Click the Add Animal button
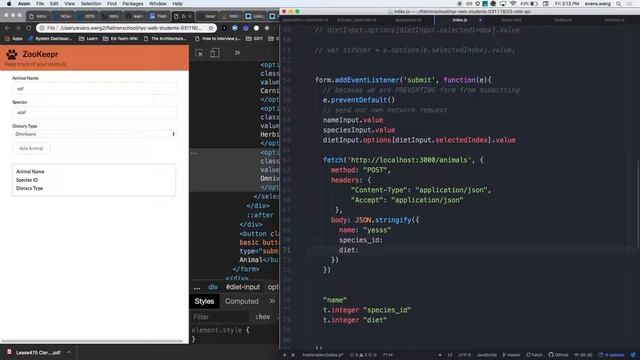This screenshot has height=360, width=640. [x=31, y=149]
